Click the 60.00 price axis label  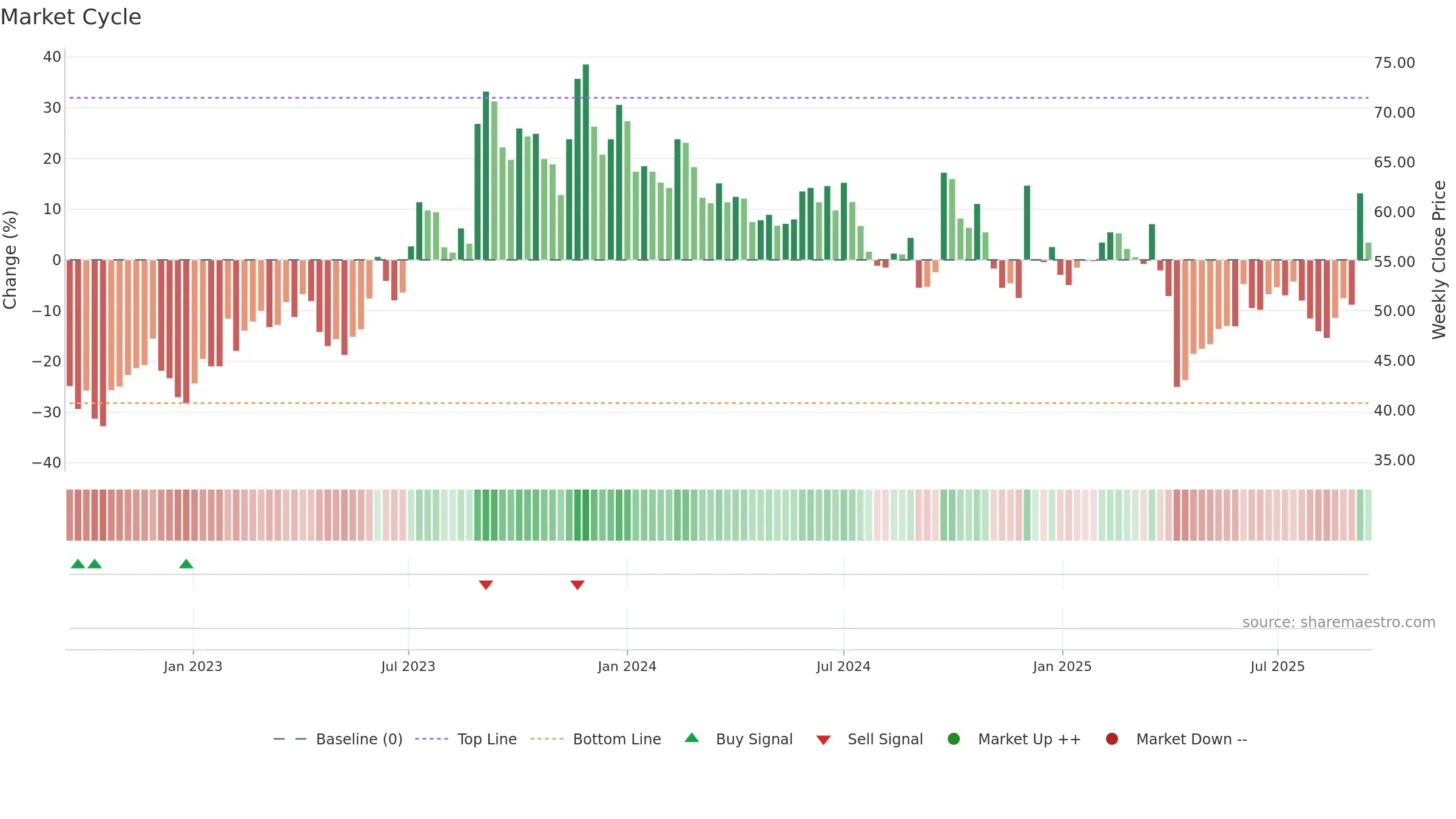pyautogui.click(x=1394, y=212)
